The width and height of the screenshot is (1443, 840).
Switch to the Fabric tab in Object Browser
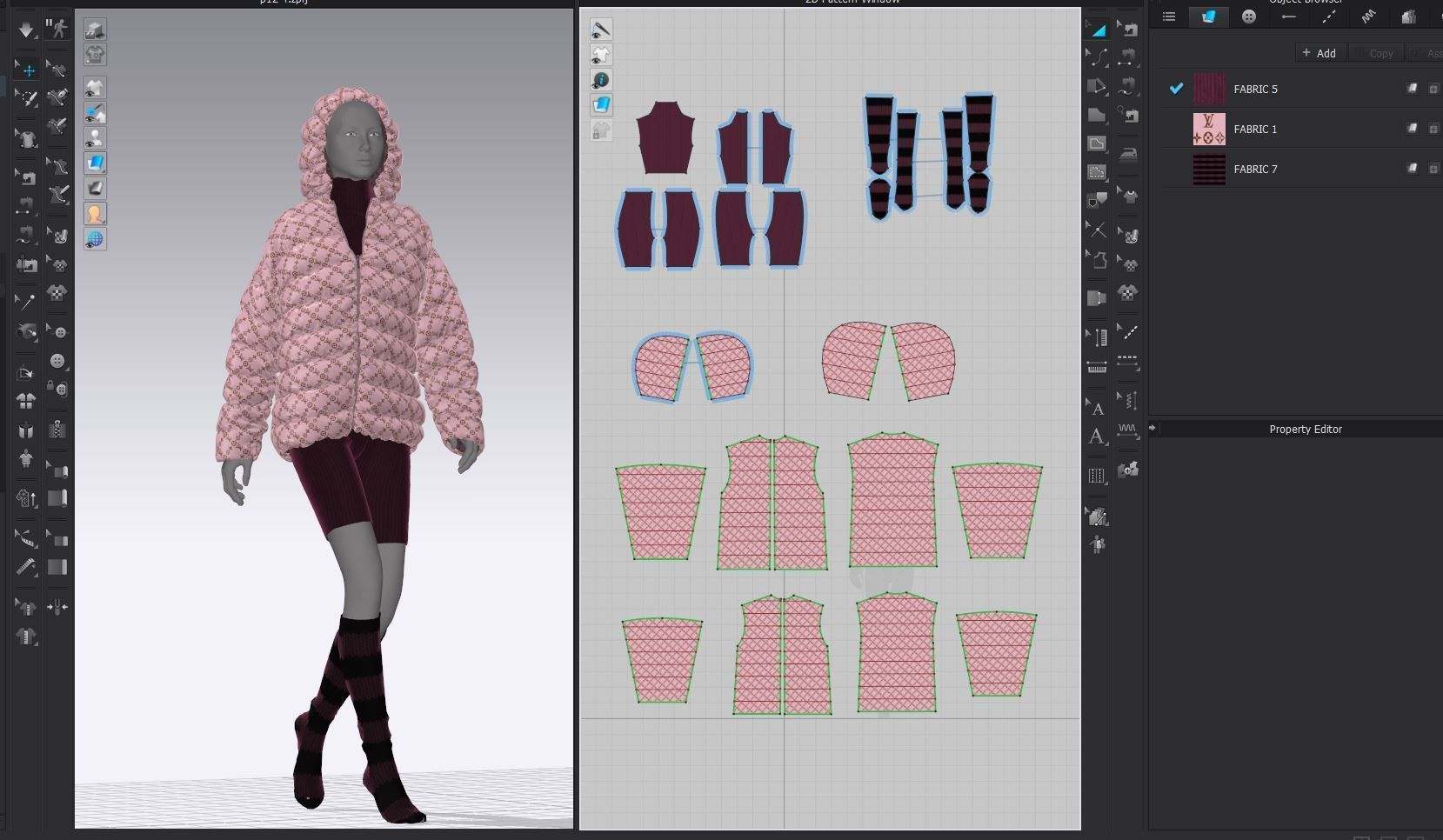1209,17
